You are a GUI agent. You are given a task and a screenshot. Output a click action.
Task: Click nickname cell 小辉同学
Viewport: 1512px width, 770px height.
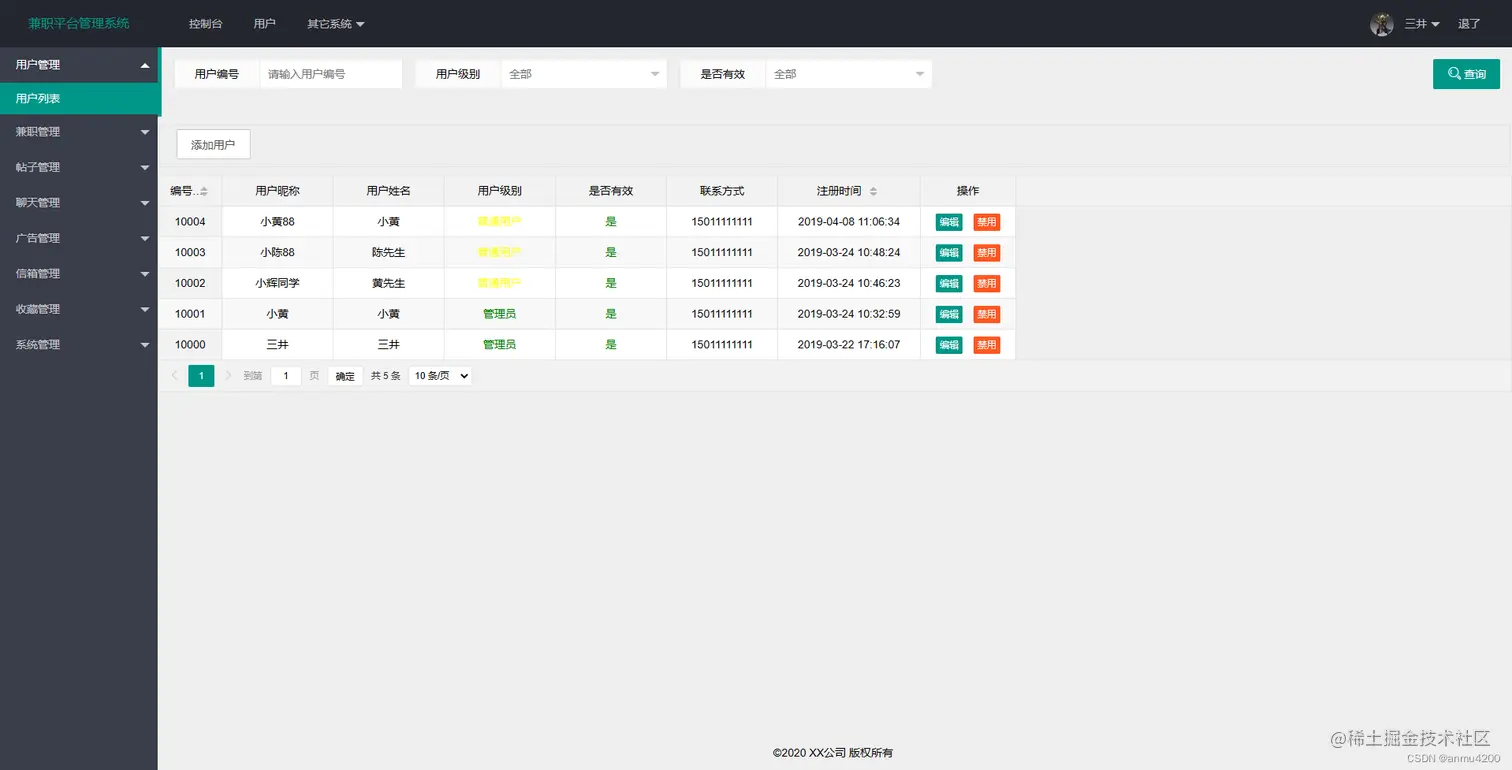coord(277,283)
